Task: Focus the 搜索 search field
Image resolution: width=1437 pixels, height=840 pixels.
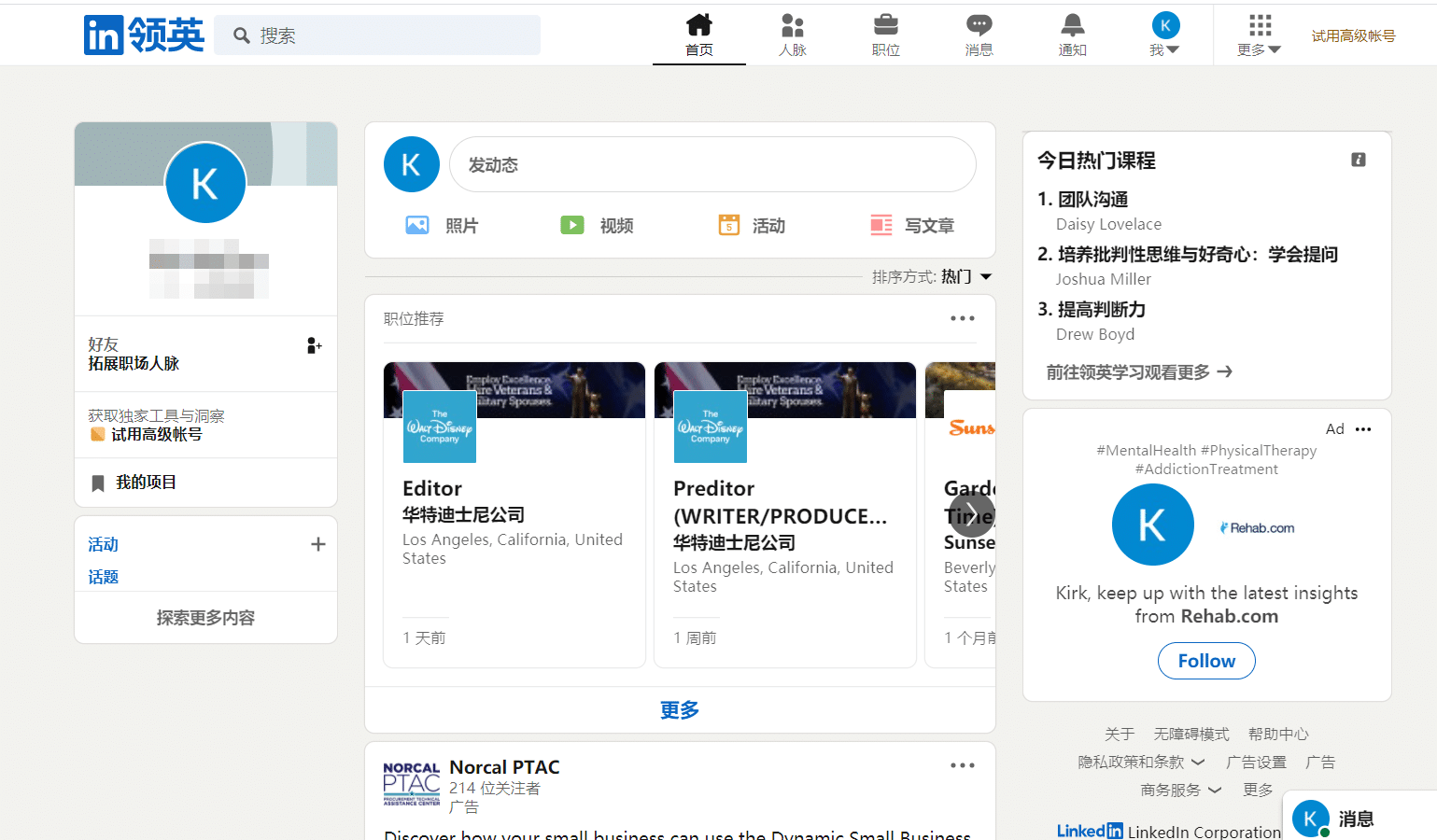Action: click(x=377, y=35)
